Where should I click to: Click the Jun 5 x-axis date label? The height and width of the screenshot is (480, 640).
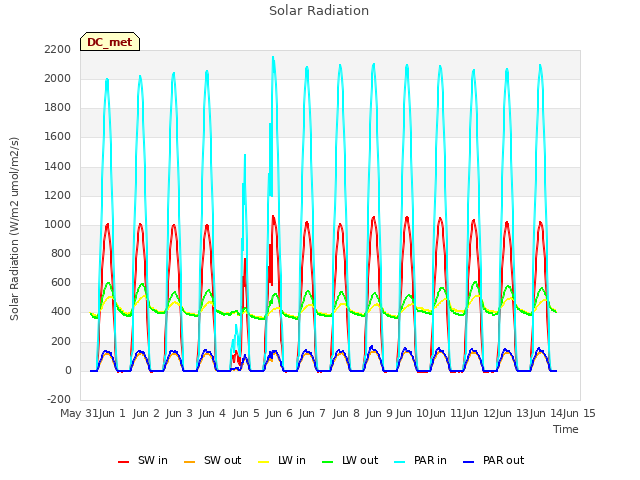[x=246, y=413]
